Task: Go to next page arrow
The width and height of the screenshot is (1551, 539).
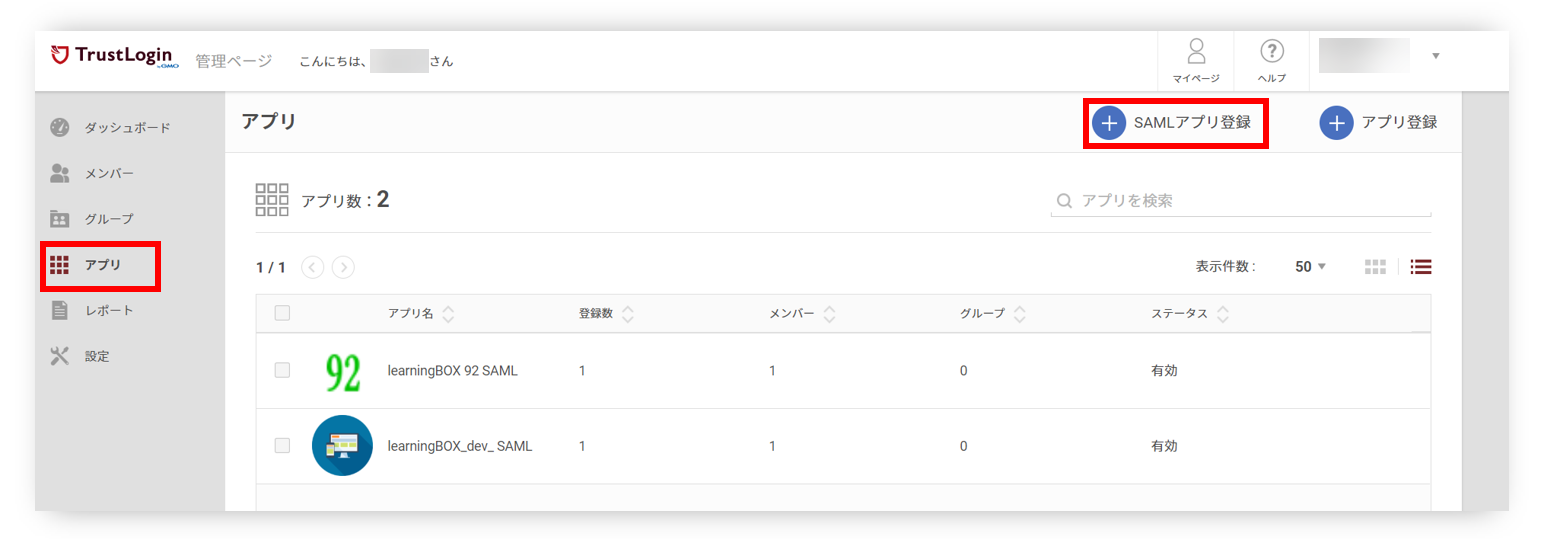Action: click(x=343, y=267)
